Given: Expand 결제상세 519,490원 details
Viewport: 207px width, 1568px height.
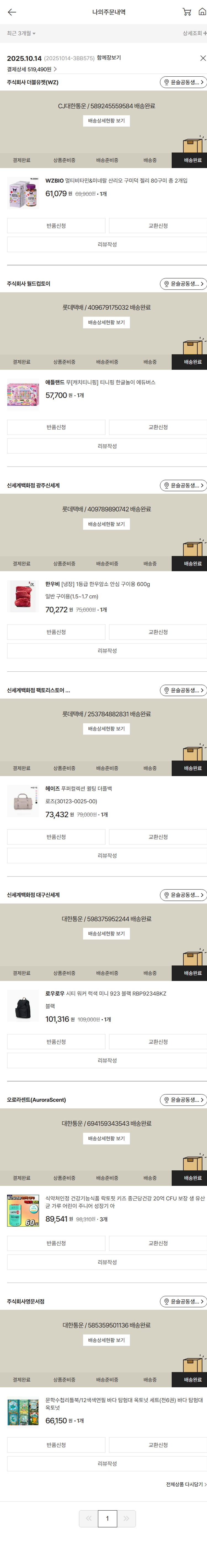Looking at the screenshot, I should (32, 69).
